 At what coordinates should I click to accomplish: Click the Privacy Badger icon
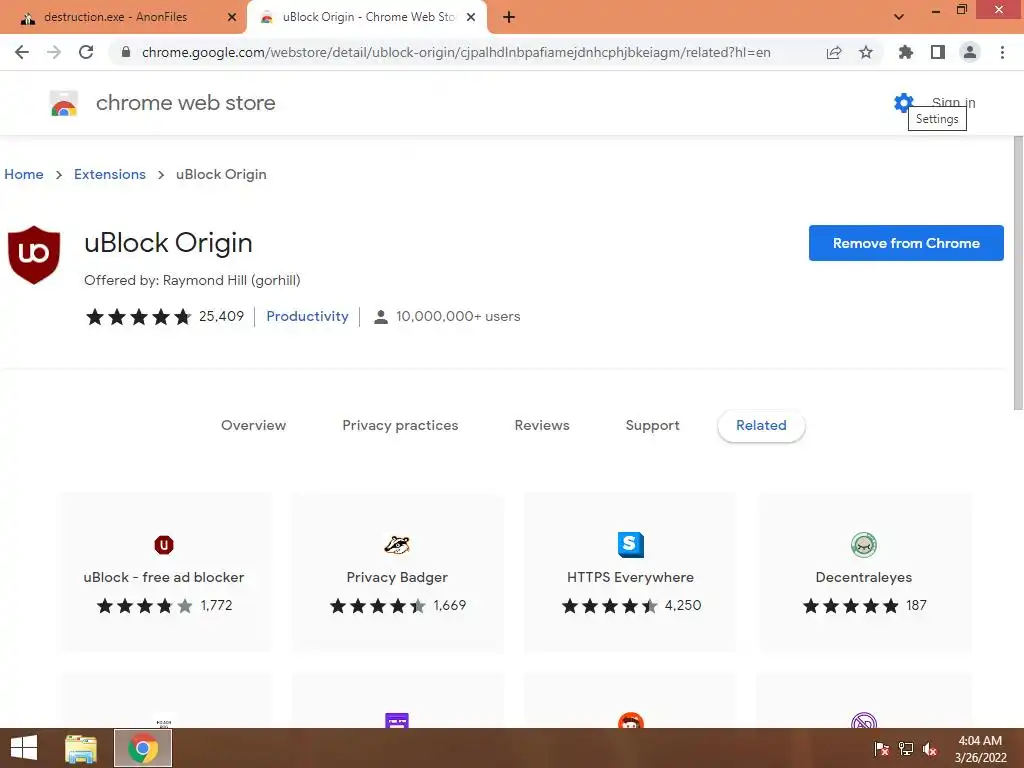coord(397,545)
